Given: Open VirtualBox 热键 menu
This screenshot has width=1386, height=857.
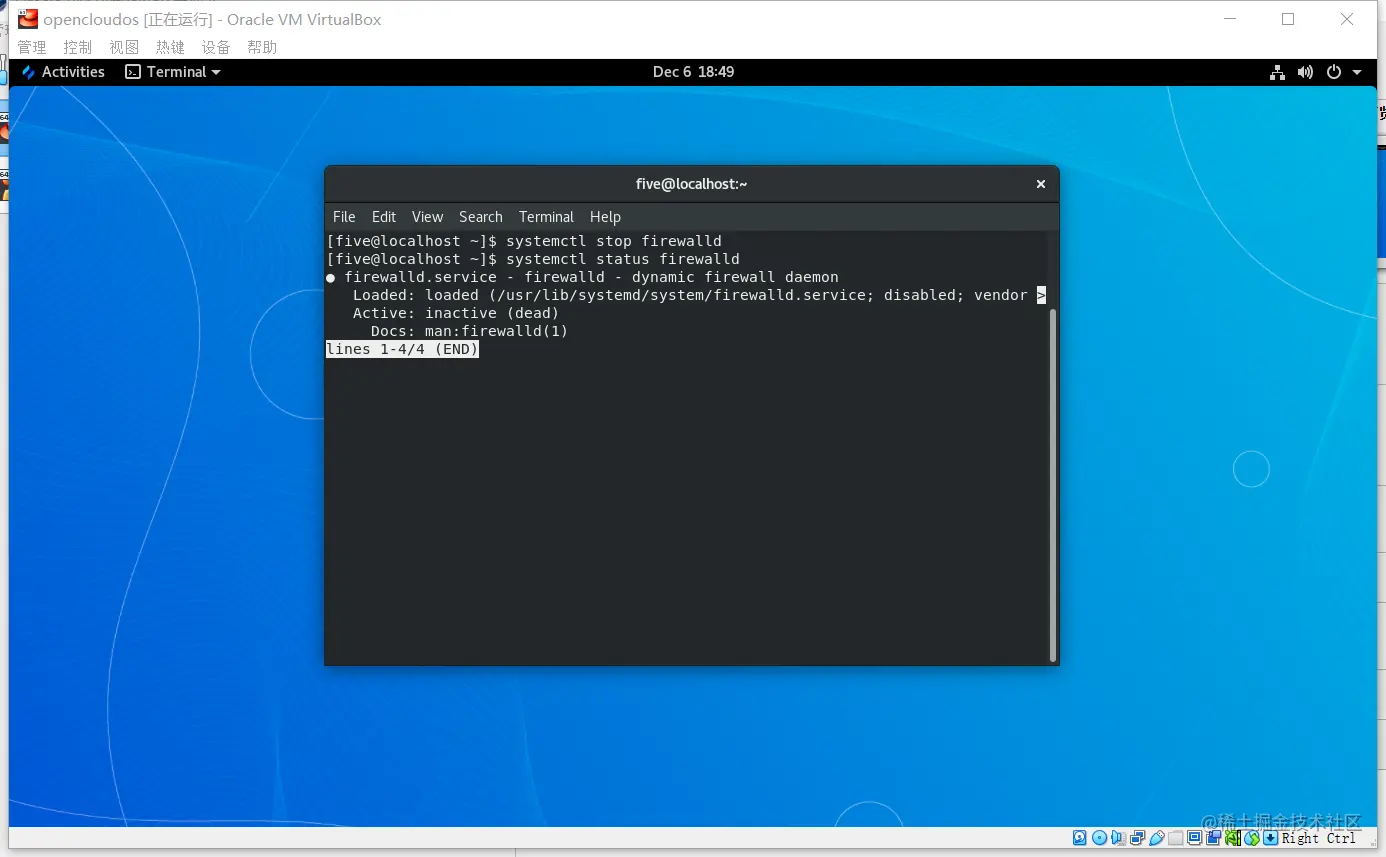Looking at the screenshot, I should 170,47.
